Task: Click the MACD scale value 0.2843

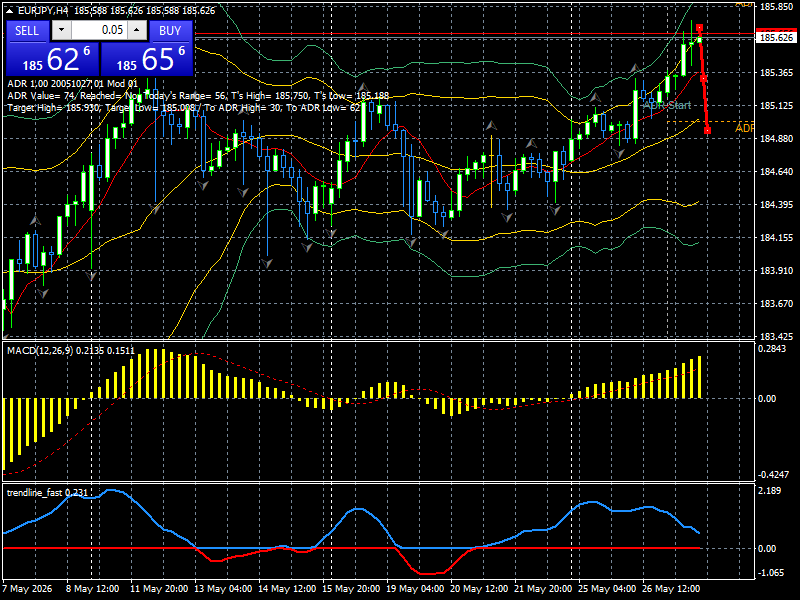Action: 772,348
